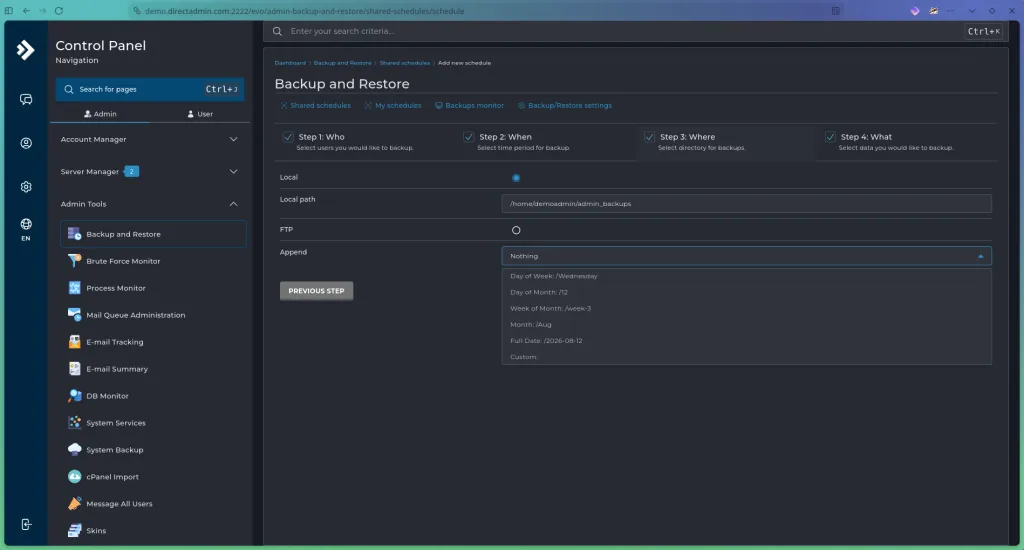This screenshot has height=550, width=1024.
Task: Click the logout icon at bottom left
Action: (25, 525)
